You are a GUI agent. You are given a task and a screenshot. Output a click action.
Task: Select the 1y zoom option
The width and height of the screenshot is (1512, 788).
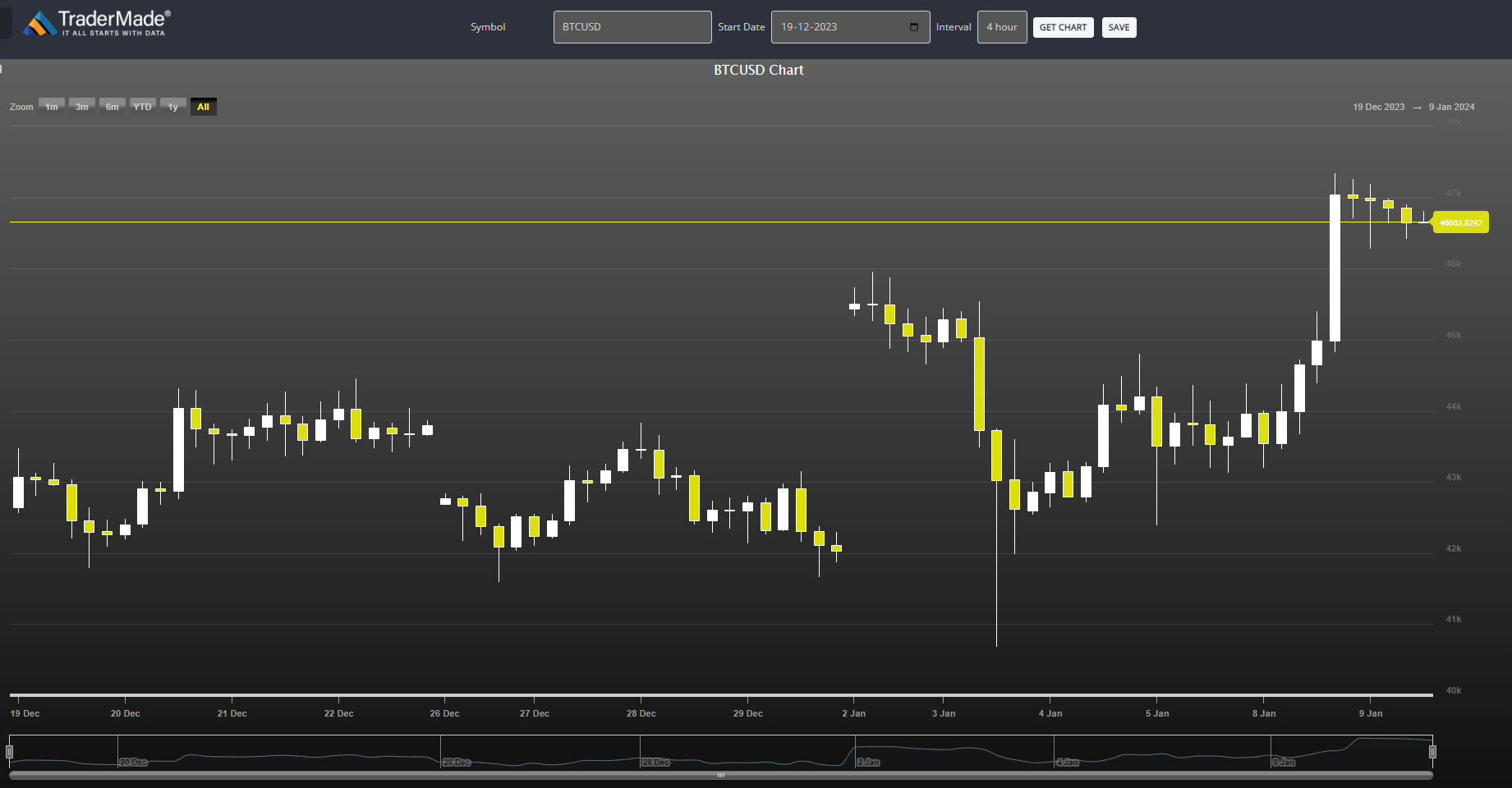click(173, 107)
